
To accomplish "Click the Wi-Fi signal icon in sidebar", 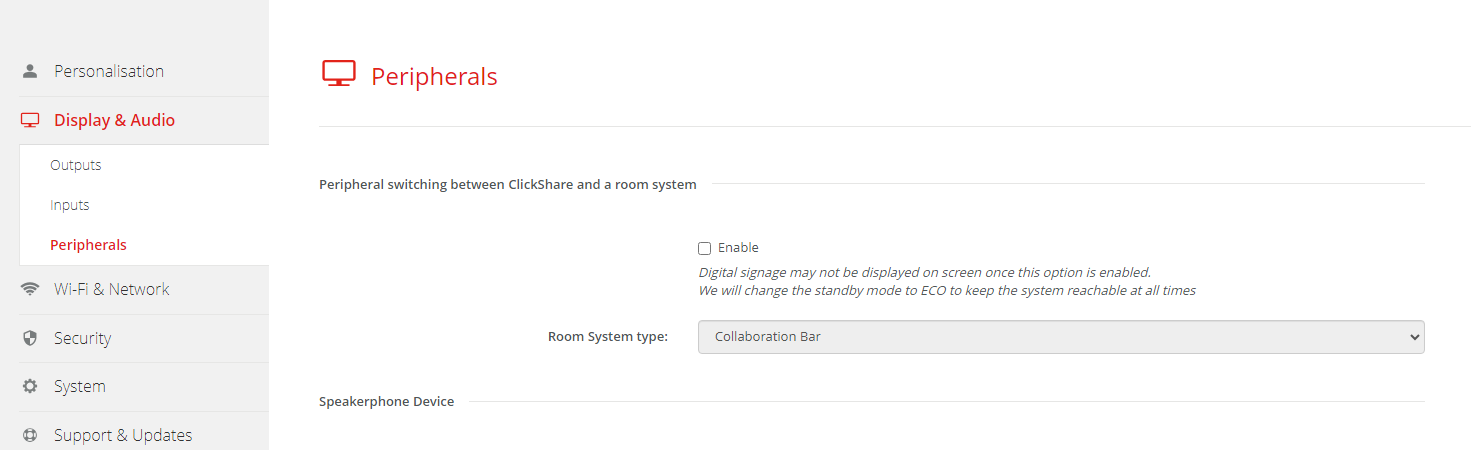I will [30, 289].
